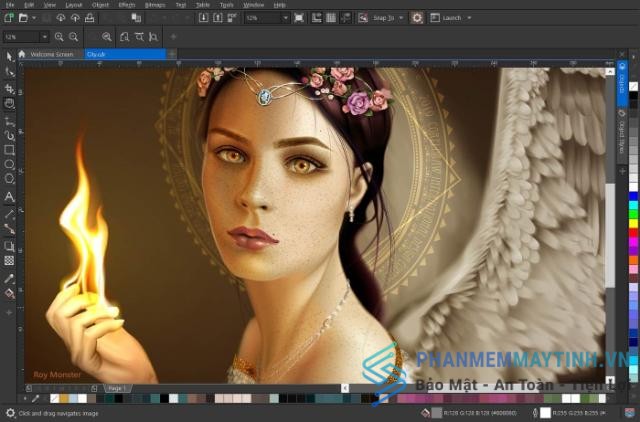This screenshot has width=640, height=422.
Task: Select the Artistic Media tool
Action: tap(9, 135)
